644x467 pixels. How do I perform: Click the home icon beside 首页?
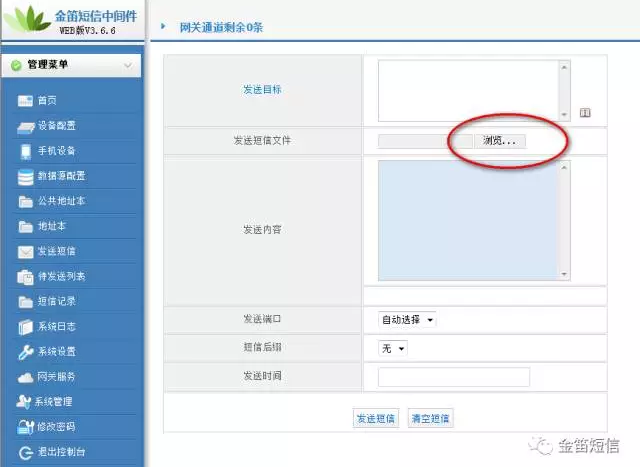pyautogui.click(x=26, y=101)
